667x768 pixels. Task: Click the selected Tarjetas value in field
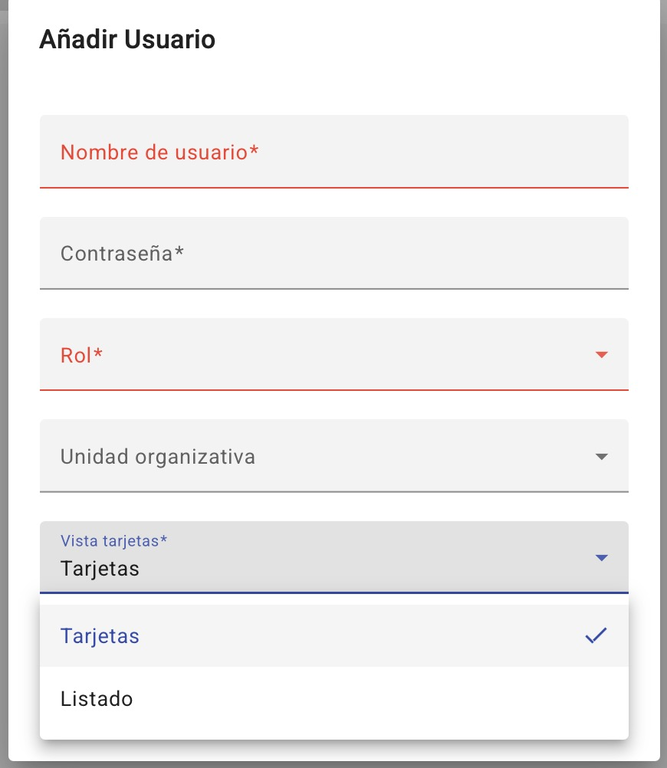100,569
